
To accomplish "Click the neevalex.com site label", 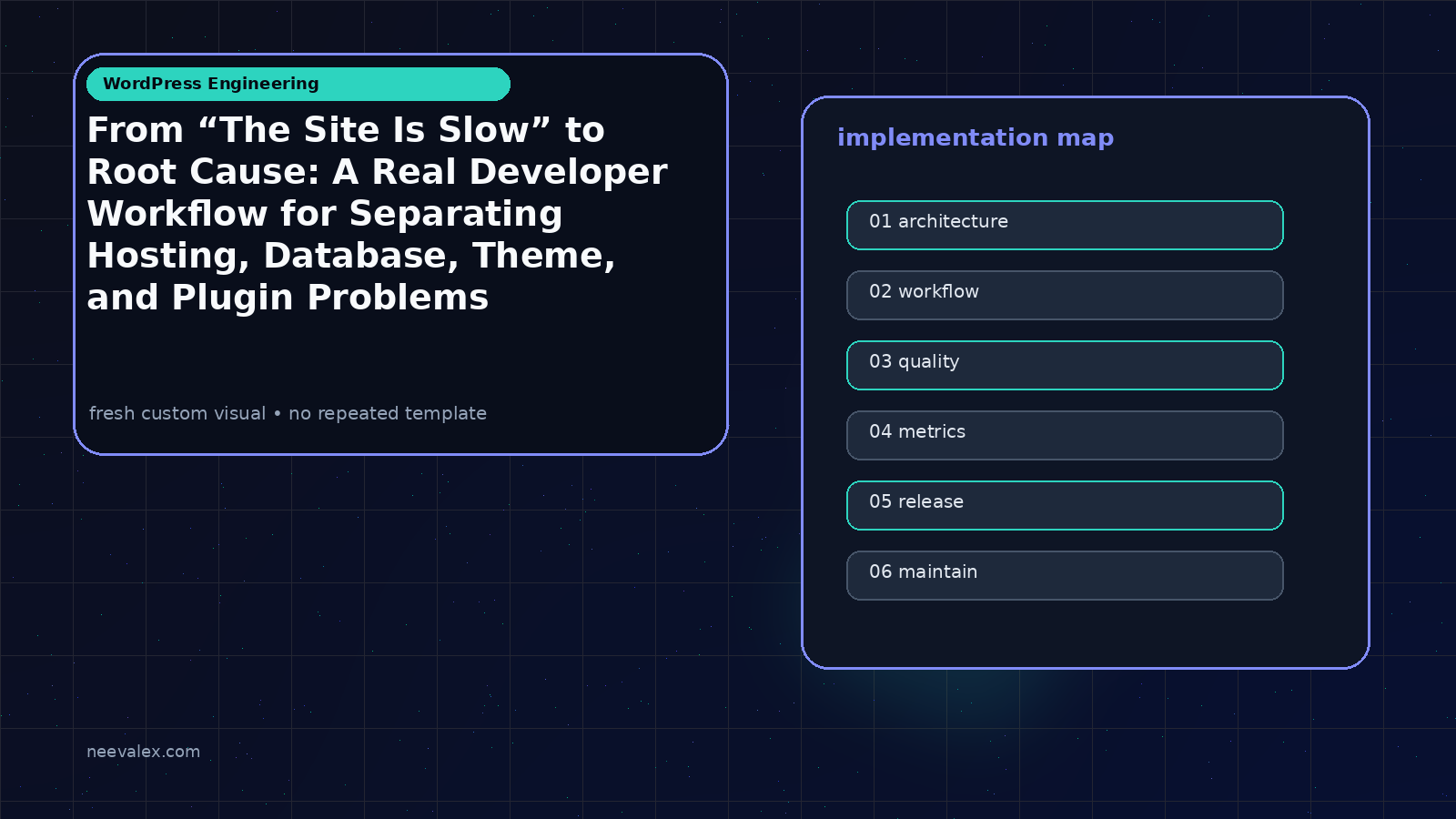I will click(x=143, y=752).
